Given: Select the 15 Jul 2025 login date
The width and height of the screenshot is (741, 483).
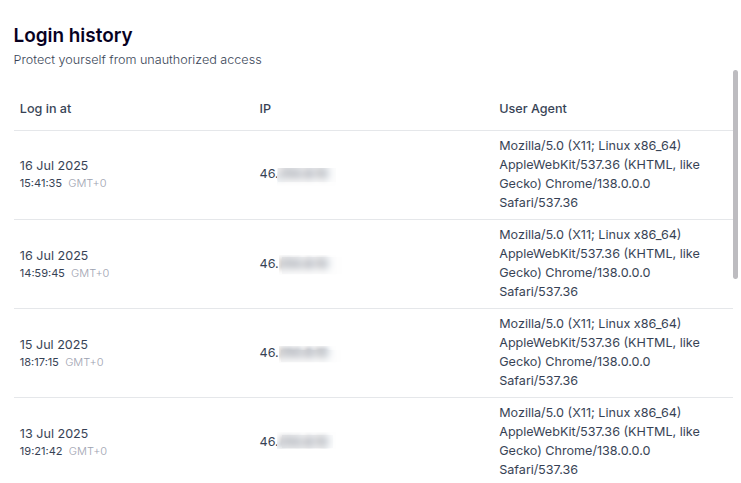Looking at the screenshot, I should click(54, 345).
